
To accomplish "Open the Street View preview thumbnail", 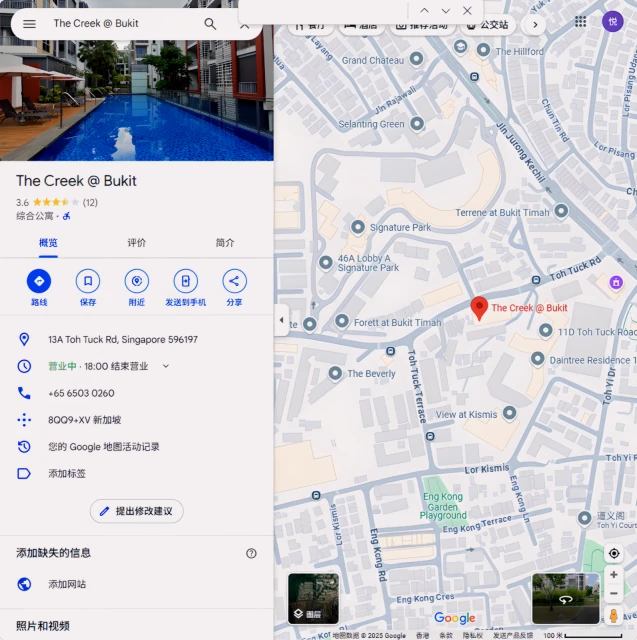I will (566, 599).
